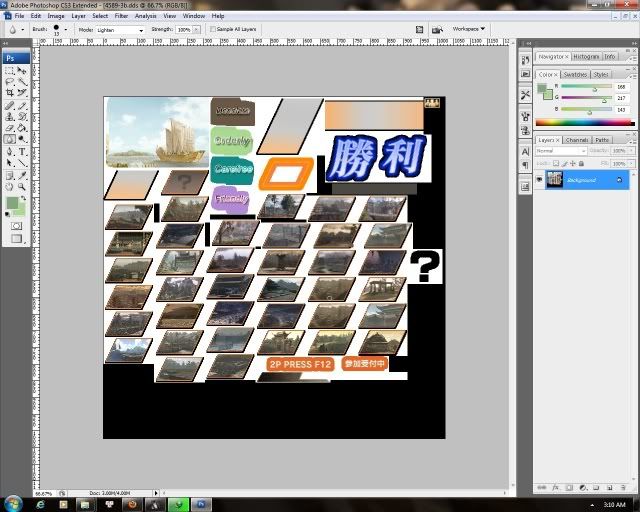Switch to the Channels tab
This screenshot has height=512, width=640.
pyautogui.click(x=577, y=140)
